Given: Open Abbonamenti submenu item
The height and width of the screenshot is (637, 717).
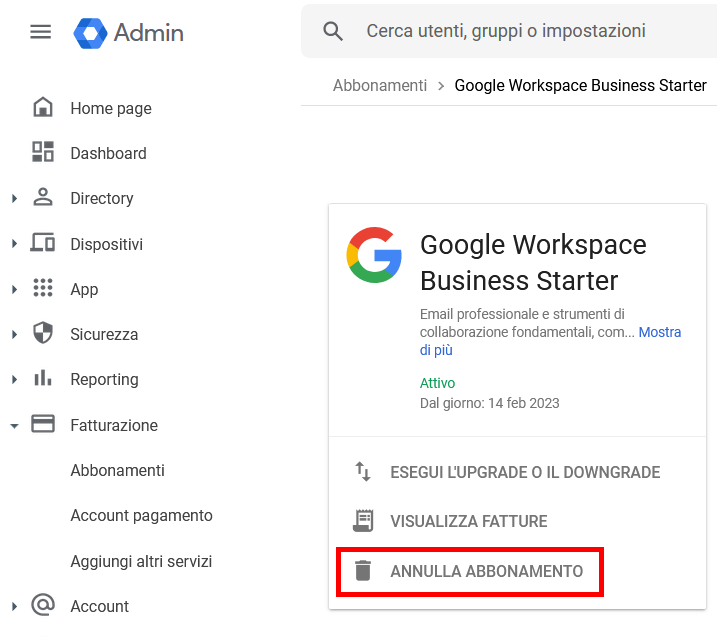Looking at the screenshot, I should pyautogui.click(x=118, y=470).
